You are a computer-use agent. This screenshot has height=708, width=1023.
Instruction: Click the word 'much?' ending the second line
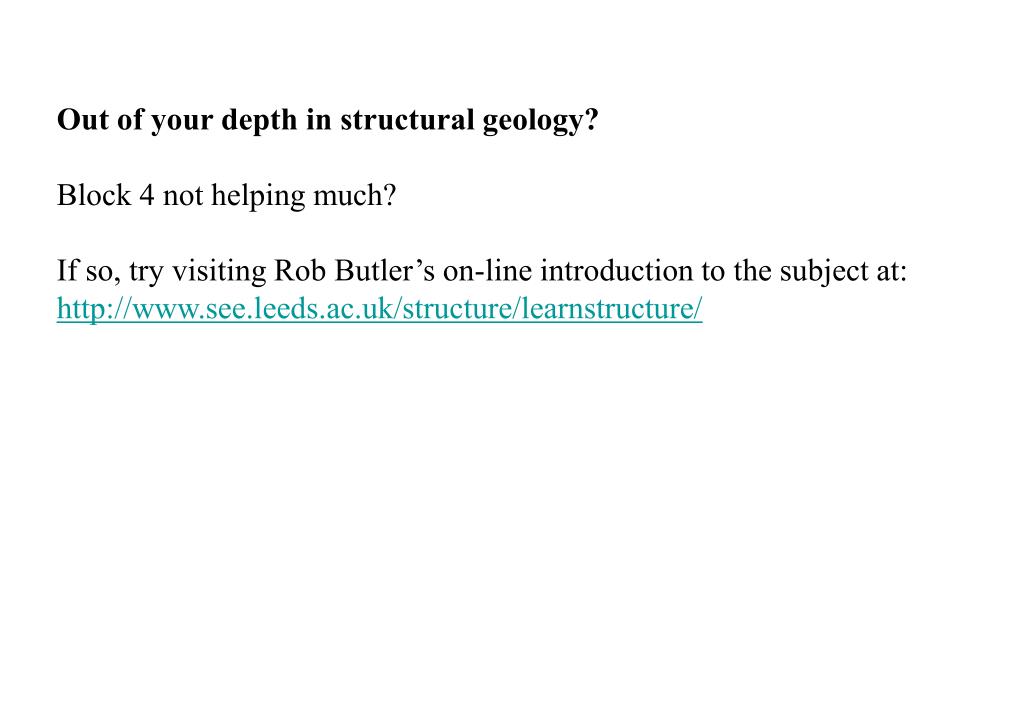coord(355,195)
